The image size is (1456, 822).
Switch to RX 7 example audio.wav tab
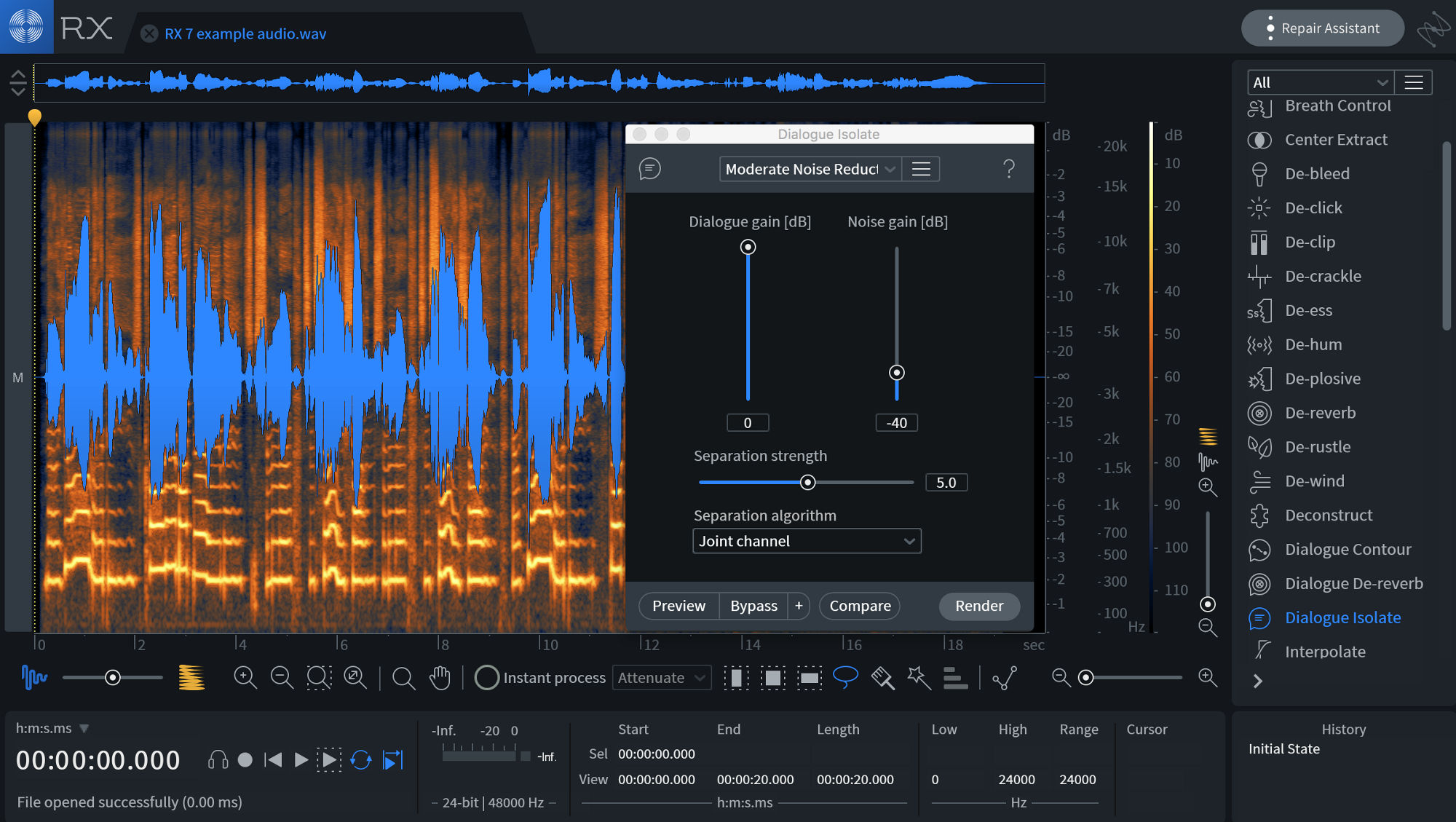pos(245,34)
